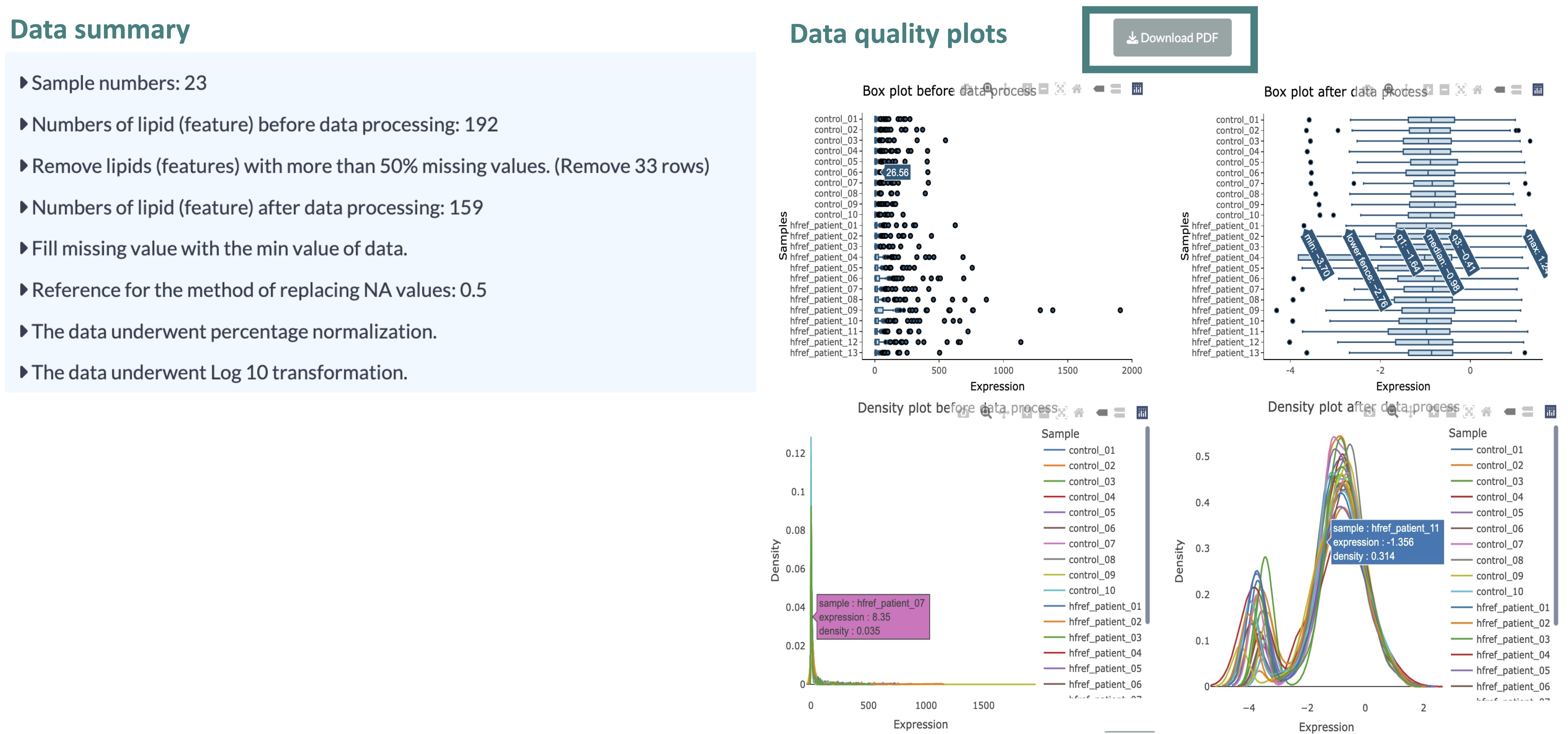Image resolution: width=1568 pixels, height=734 pixels.
Task: Toggle control_07 trace in right density legend
Action: point(1499,544)
